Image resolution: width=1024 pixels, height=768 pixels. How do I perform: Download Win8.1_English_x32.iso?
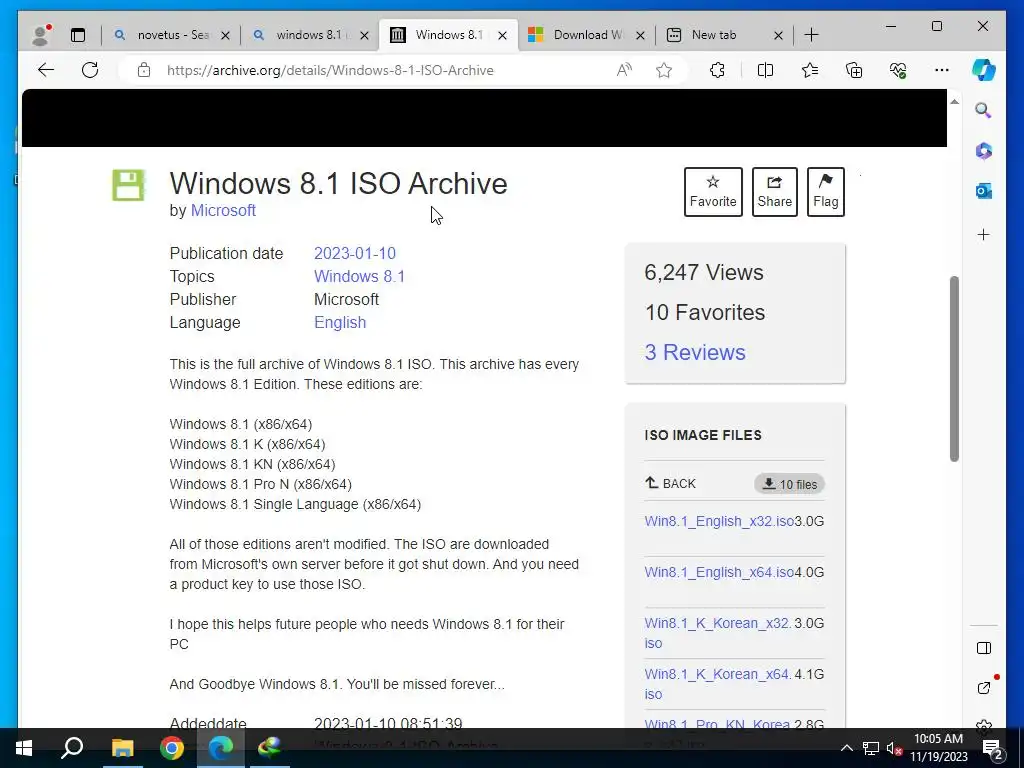pyautogui.click(x=719, y=521)
